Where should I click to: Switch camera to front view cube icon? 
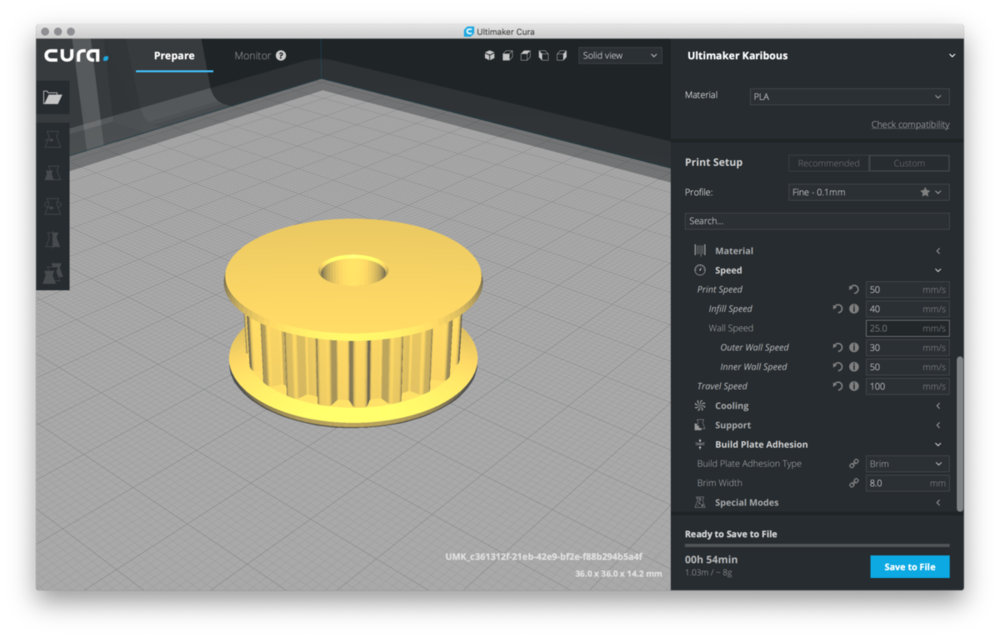click(507, 56)
